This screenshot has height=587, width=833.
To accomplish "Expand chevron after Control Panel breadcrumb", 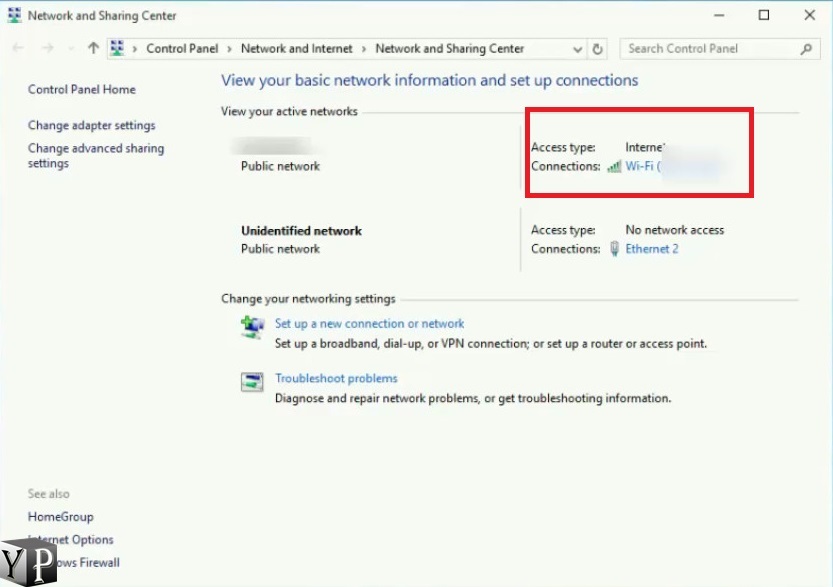I will coord(230,49).
